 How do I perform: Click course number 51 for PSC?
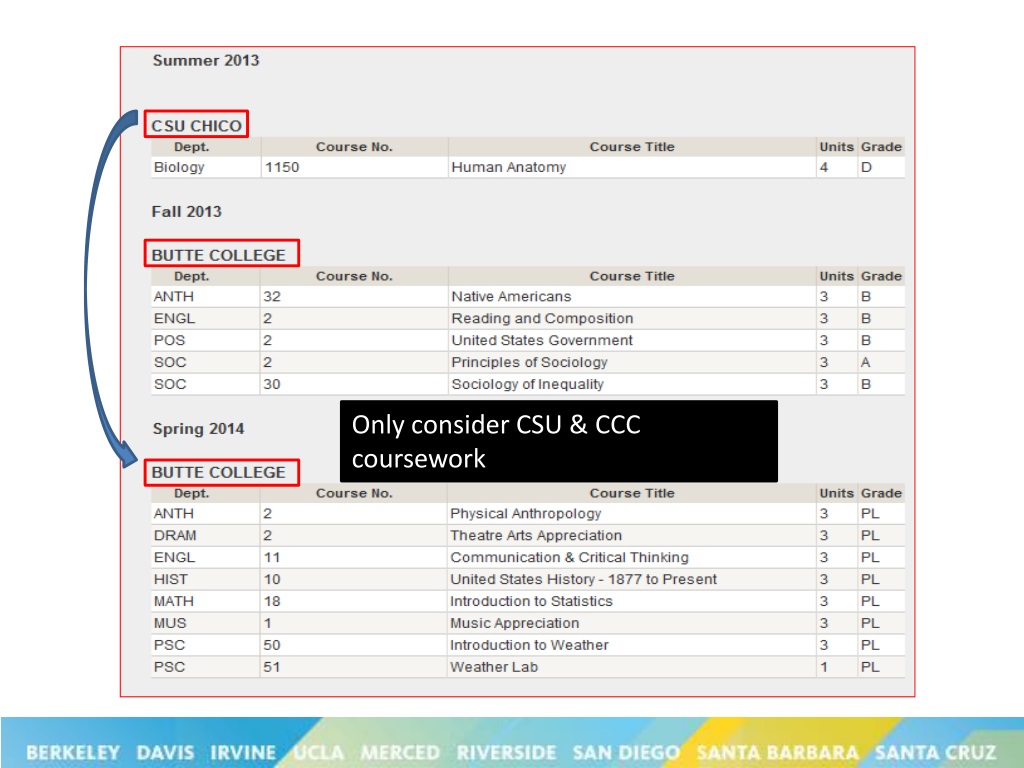pyautogui.click(x=272, y=667)
